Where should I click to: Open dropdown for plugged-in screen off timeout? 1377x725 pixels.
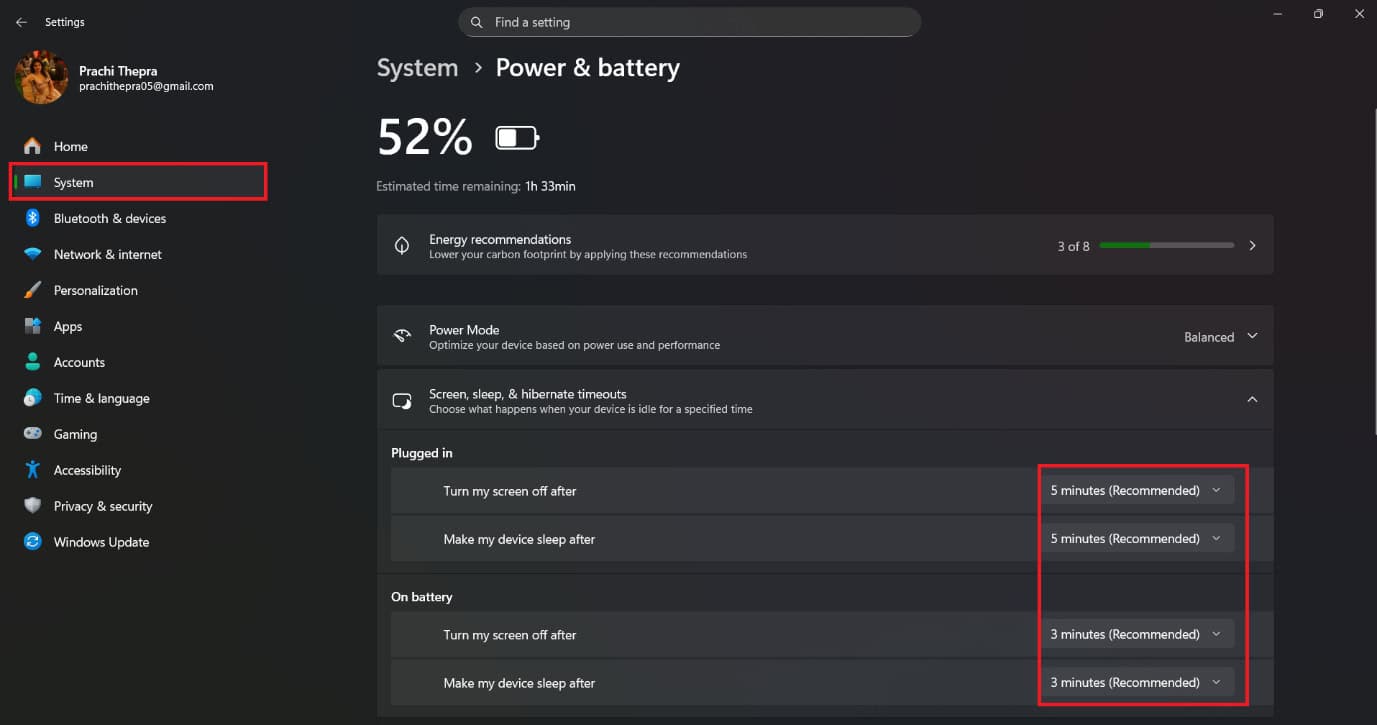[x=1139, y=490]
